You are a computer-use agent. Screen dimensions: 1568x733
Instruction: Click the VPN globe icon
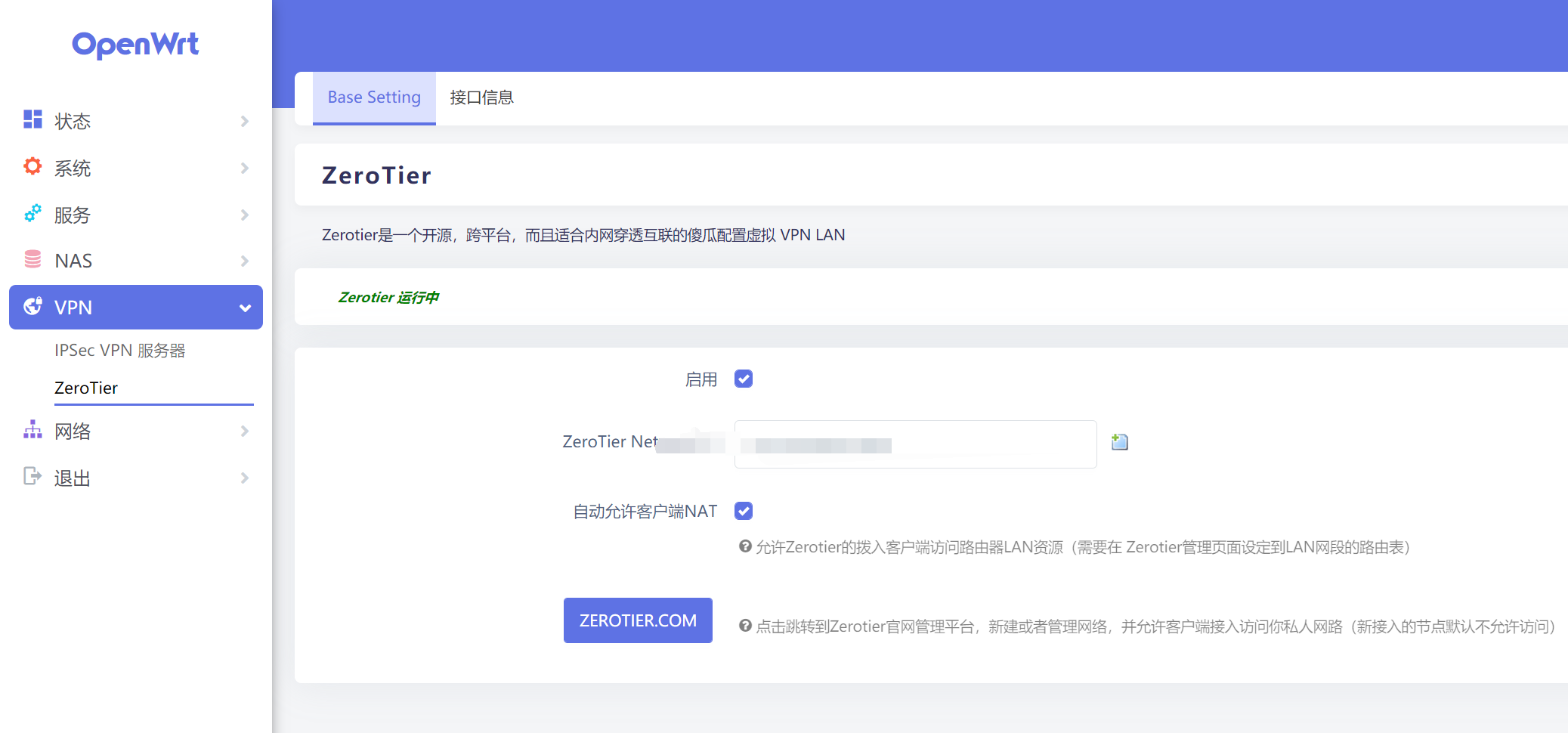click(32, 307)
